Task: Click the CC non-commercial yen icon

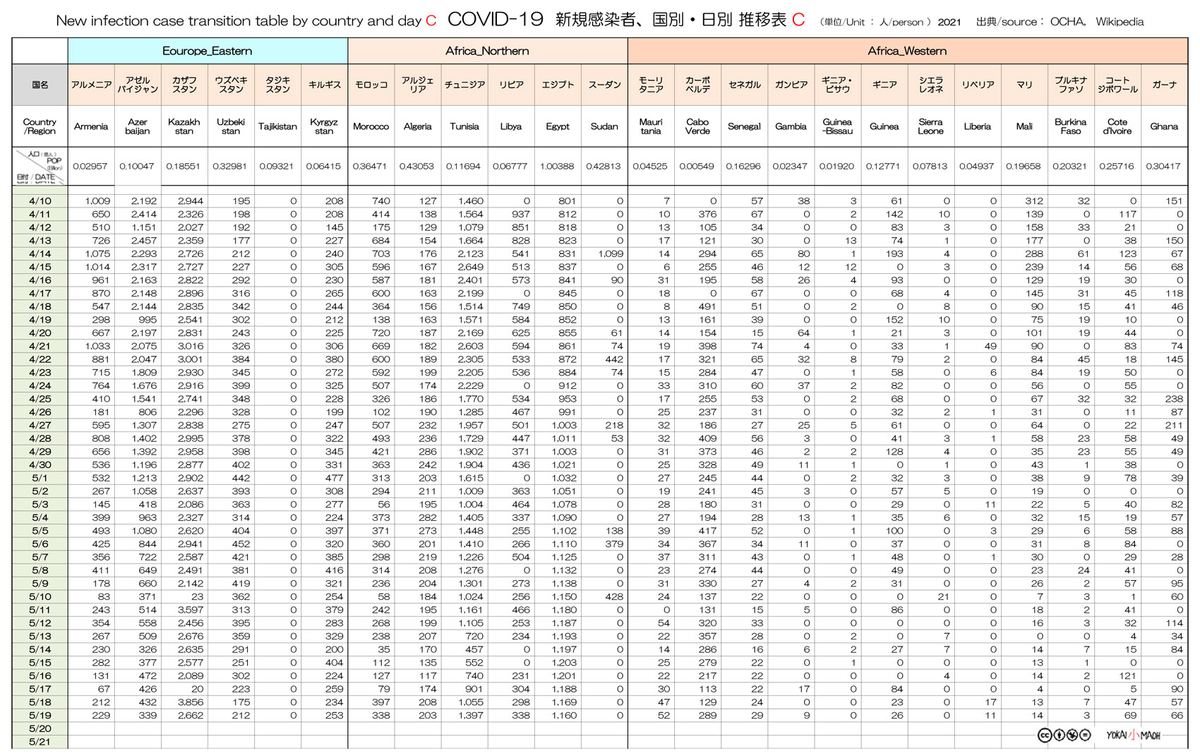Action: [x=1072, y=734]
